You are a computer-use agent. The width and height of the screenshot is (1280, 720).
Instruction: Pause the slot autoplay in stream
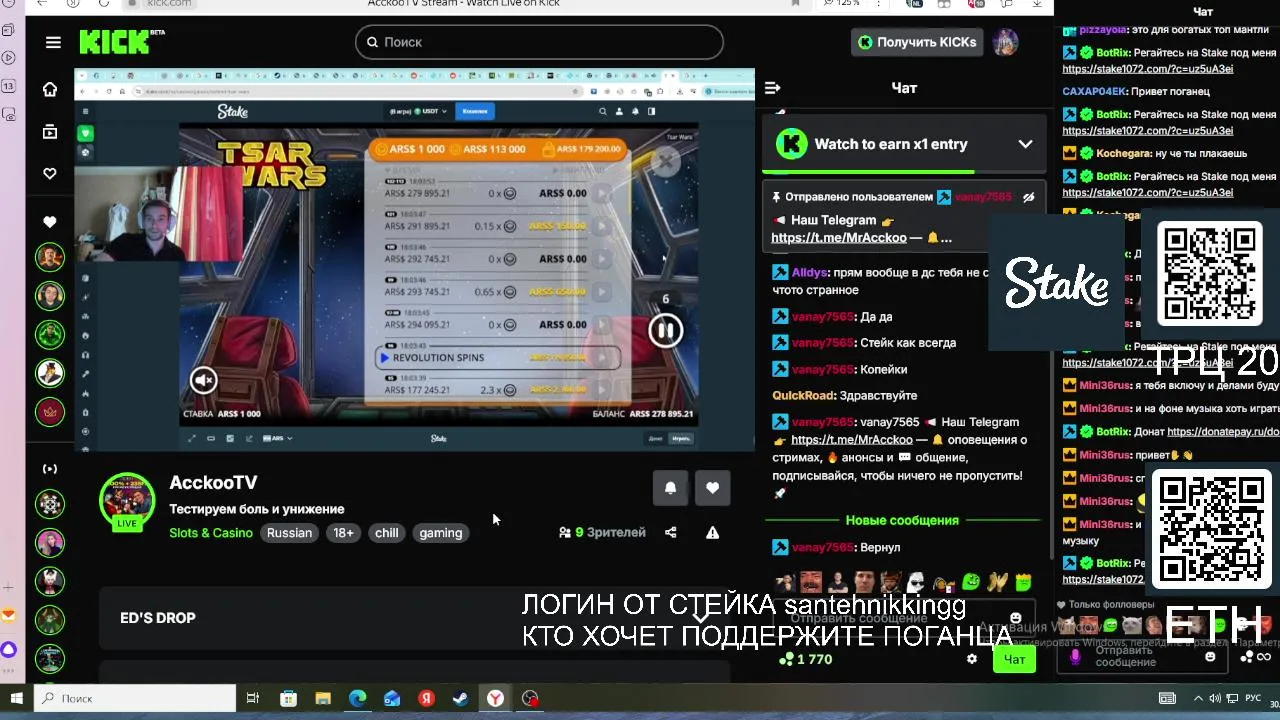[x=665, y=330]
